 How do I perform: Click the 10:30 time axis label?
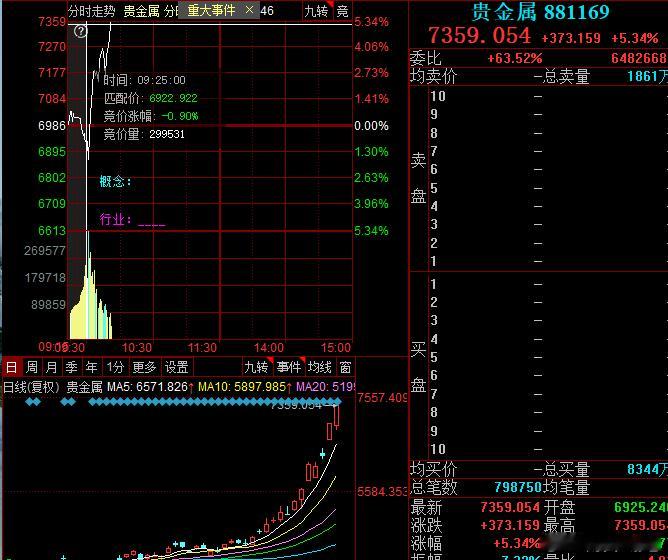pyautogui.click(x=137, y=348)
